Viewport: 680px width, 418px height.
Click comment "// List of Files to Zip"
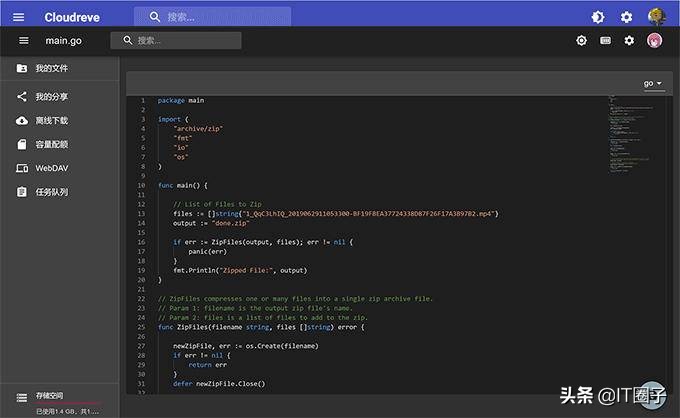[x=217, y=204]
